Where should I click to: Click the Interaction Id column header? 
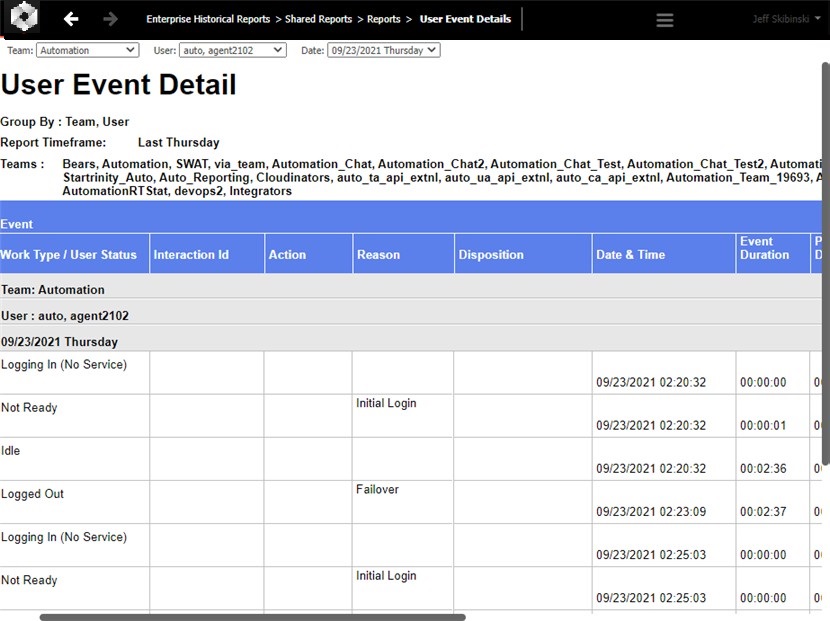(190, 254)
